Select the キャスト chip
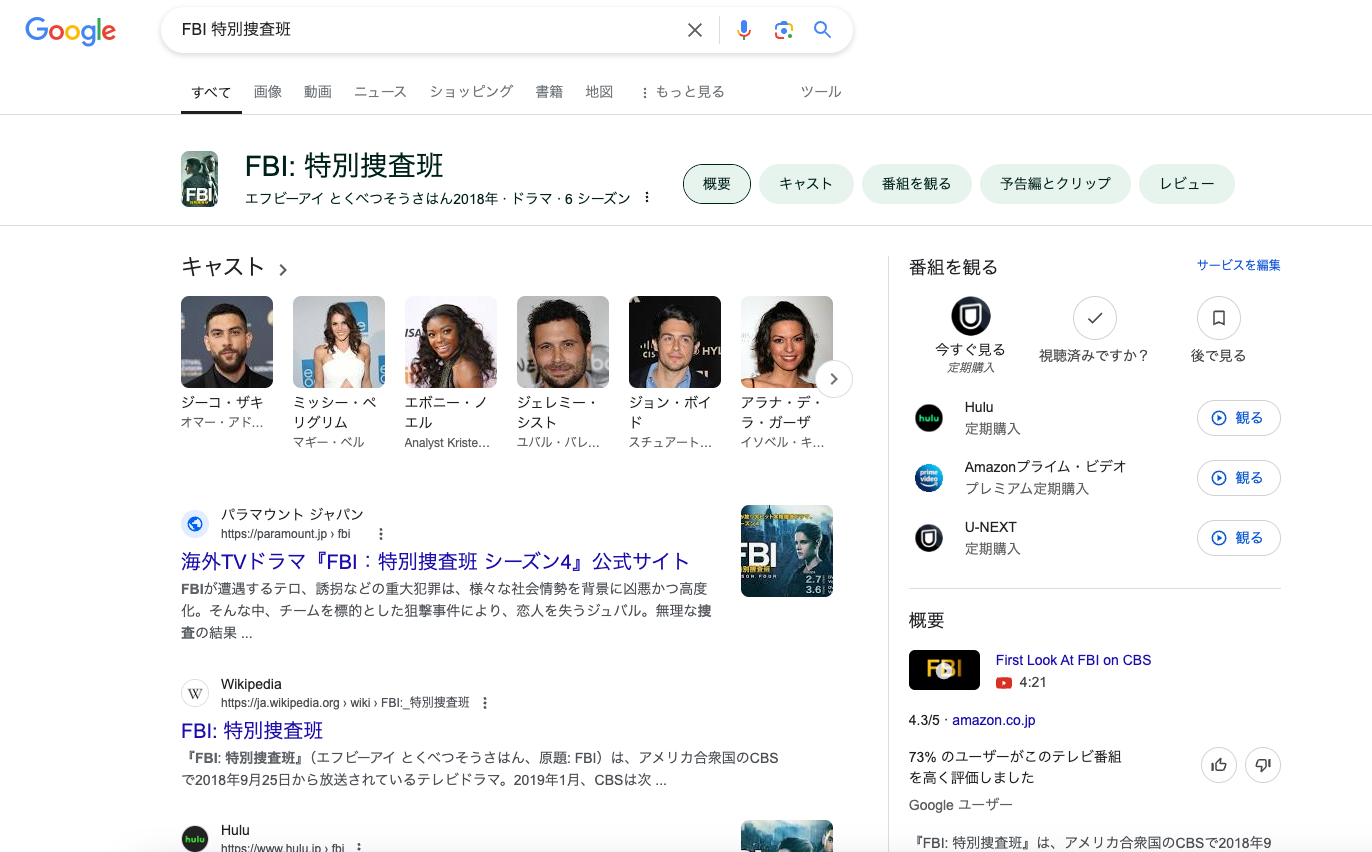1372x852 pixels. (x=806, y=184)
